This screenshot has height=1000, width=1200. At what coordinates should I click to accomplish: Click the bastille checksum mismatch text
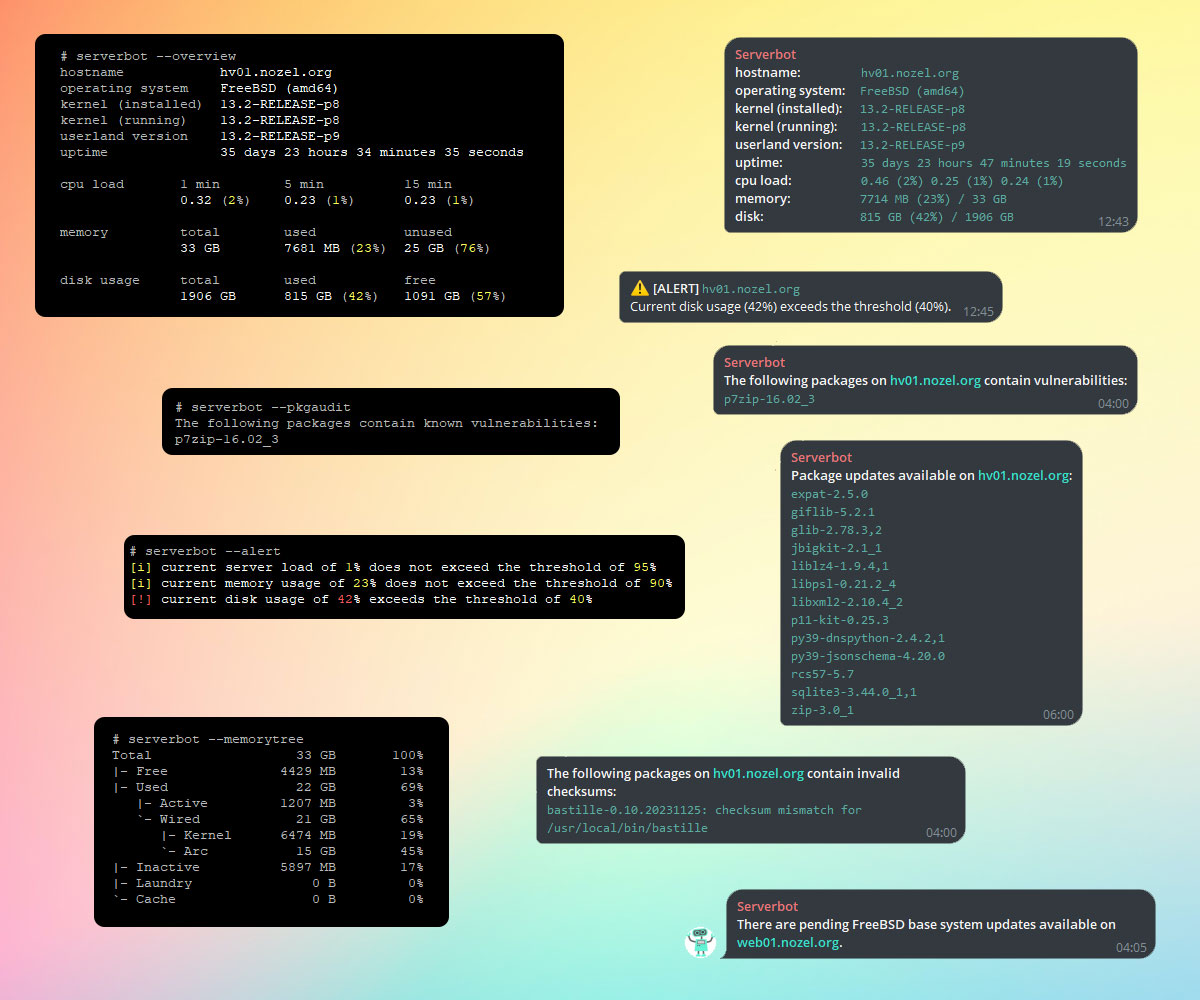coord(704,810)
